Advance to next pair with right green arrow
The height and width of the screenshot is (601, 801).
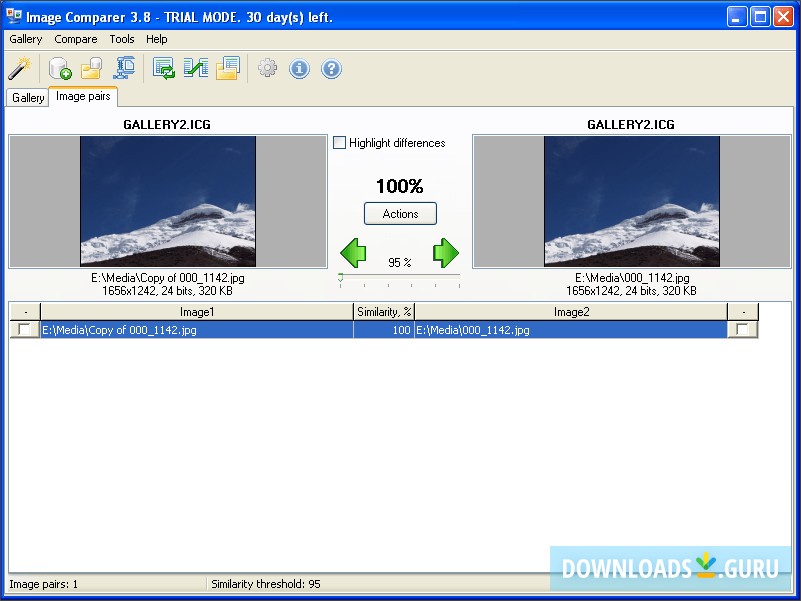(x=446, y=252)
